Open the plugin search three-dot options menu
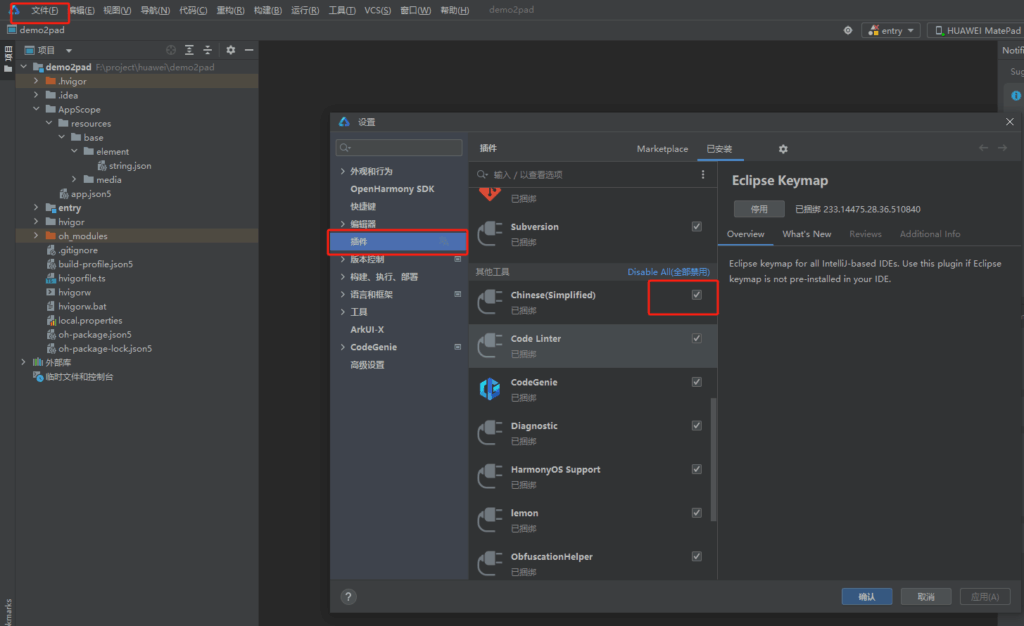This screenshot has width=1024, height=626. point(703,174)
